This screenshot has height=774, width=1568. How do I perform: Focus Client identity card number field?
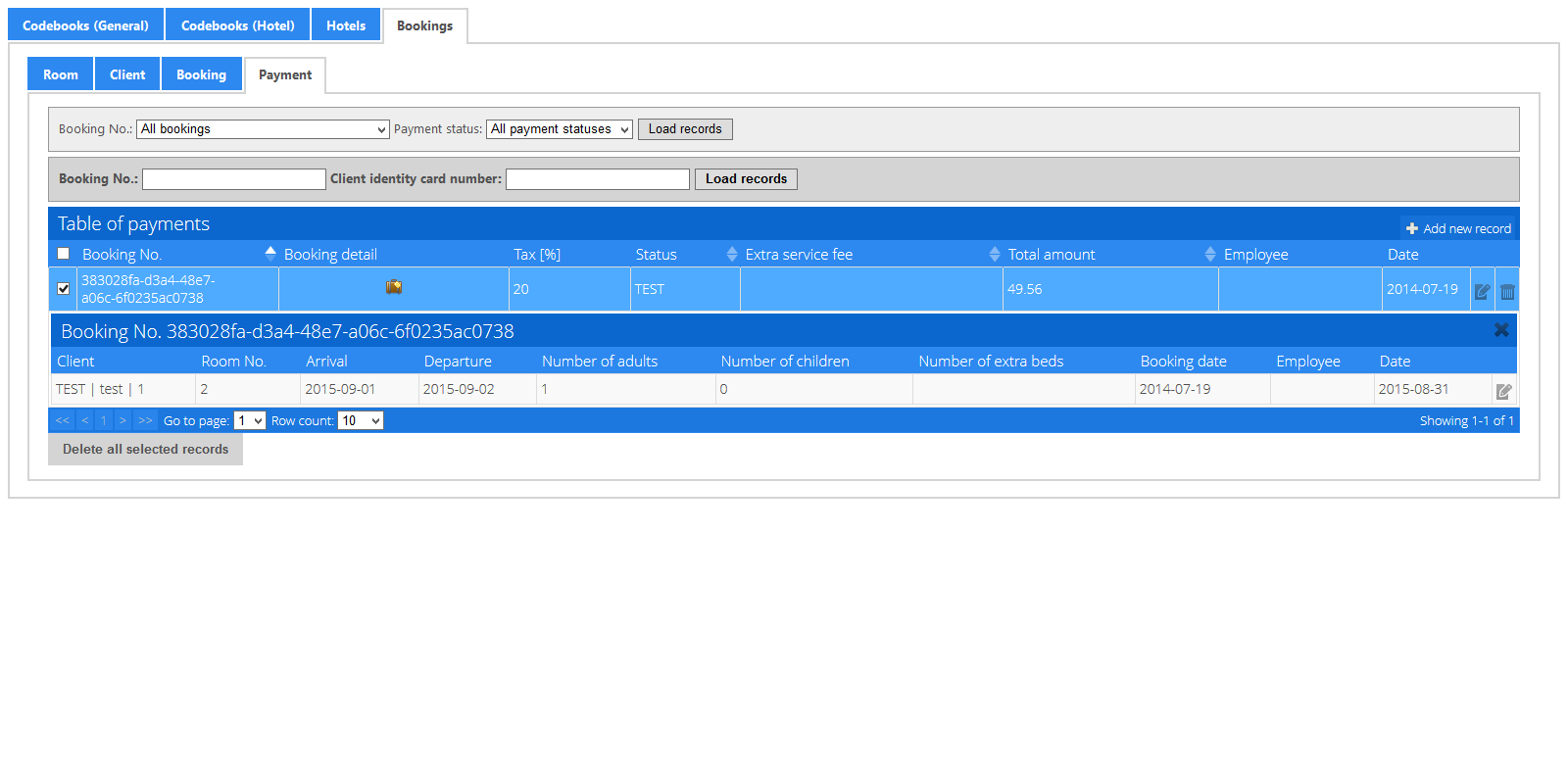598,179
